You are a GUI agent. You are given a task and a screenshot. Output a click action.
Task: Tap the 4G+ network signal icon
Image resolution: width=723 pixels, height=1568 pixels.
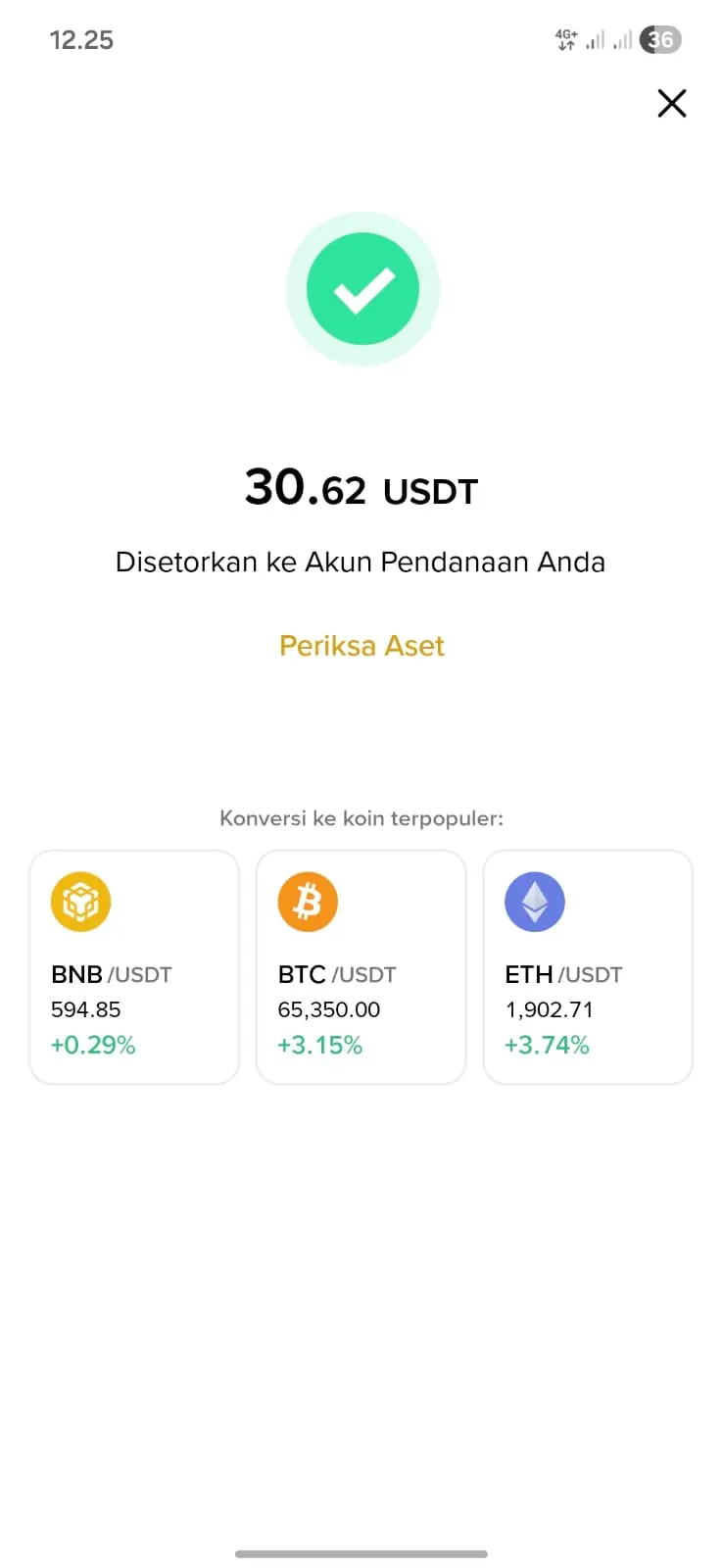566,40
